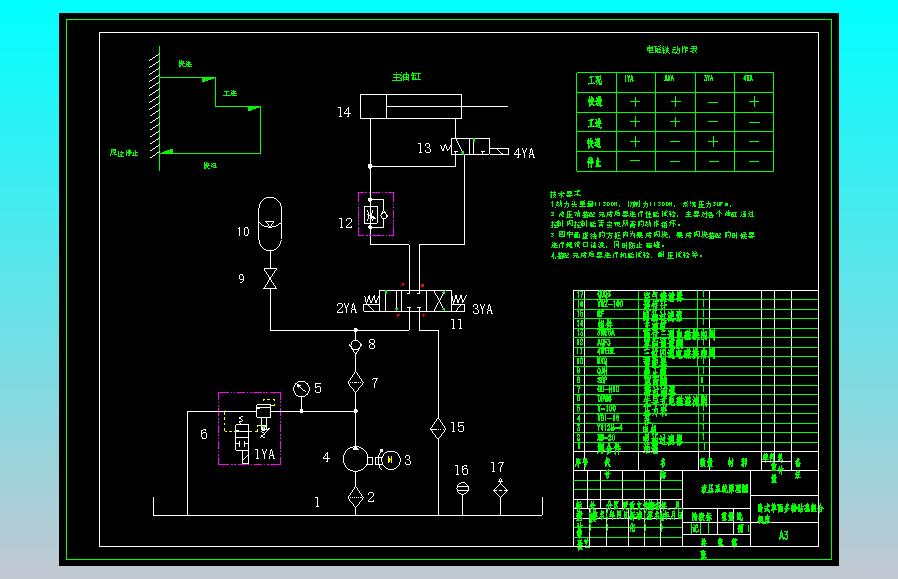Viewport: 898px width, 579px height.
Task: Select the '+' under 4YA in 快进 row
Action: [x=754, y=101]
